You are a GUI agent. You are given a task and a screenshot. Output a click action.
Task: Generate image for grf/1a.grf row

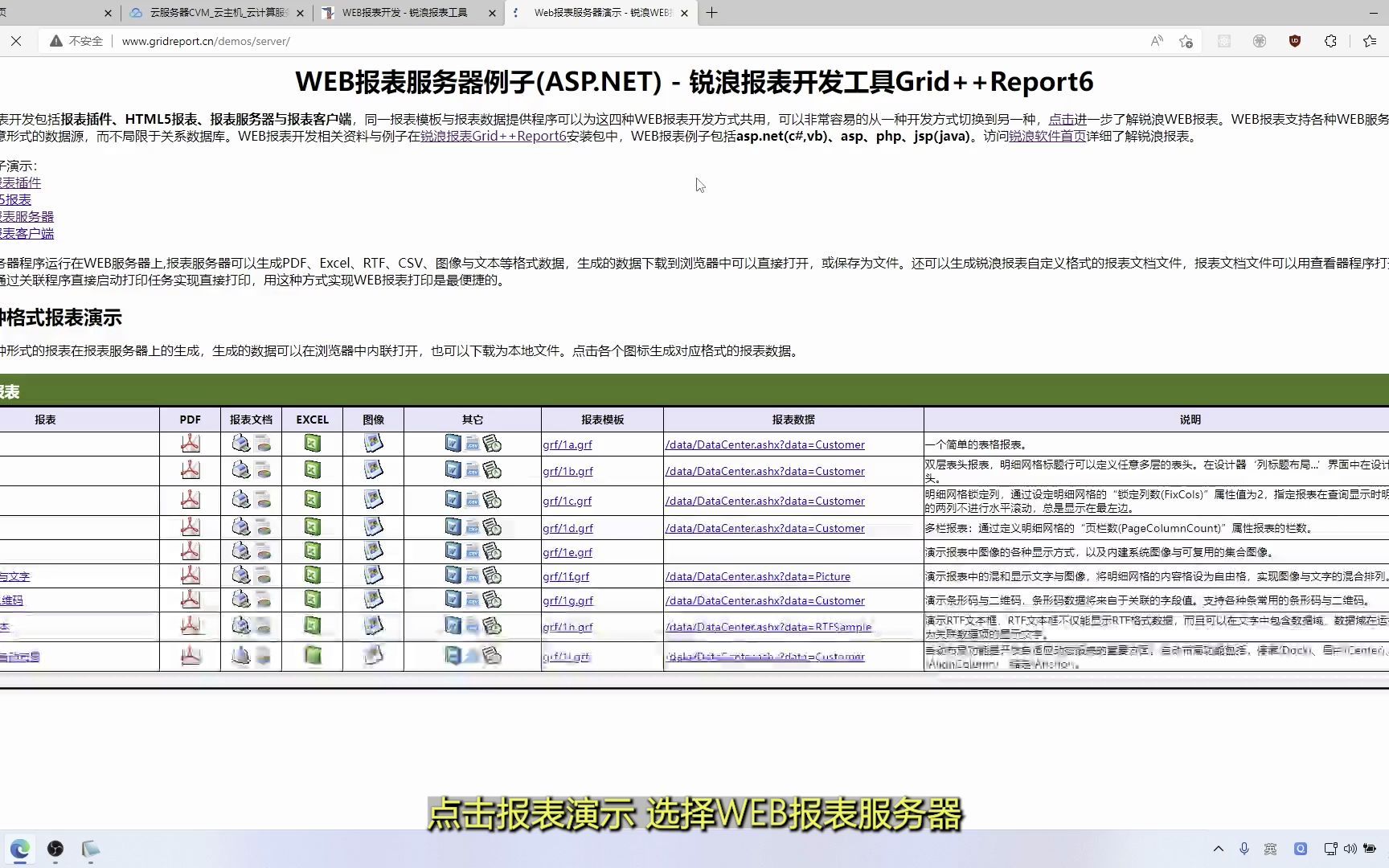[373, 444]
